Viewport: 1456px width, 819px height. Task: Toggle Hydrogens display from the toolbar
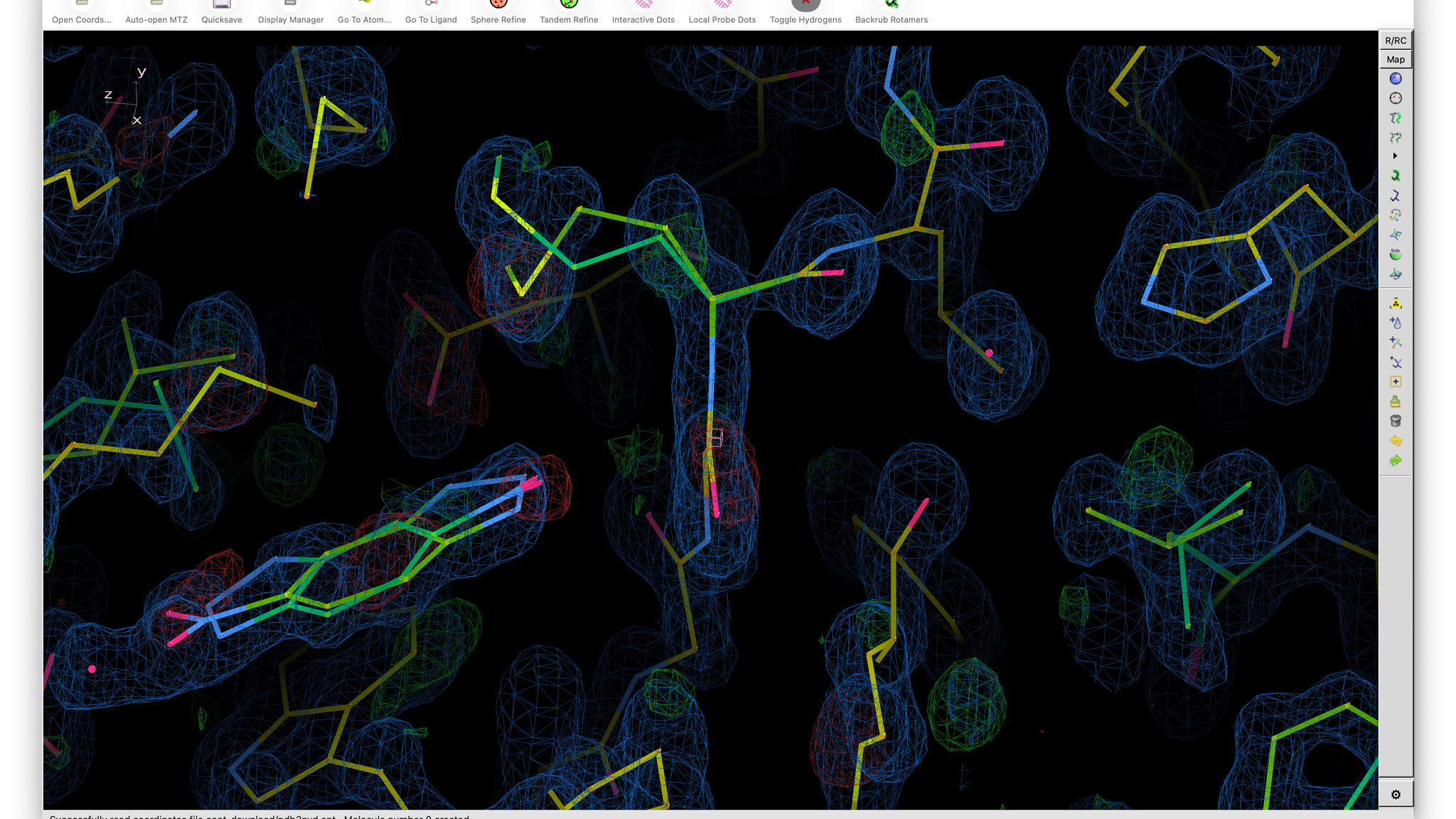(805, 14)
